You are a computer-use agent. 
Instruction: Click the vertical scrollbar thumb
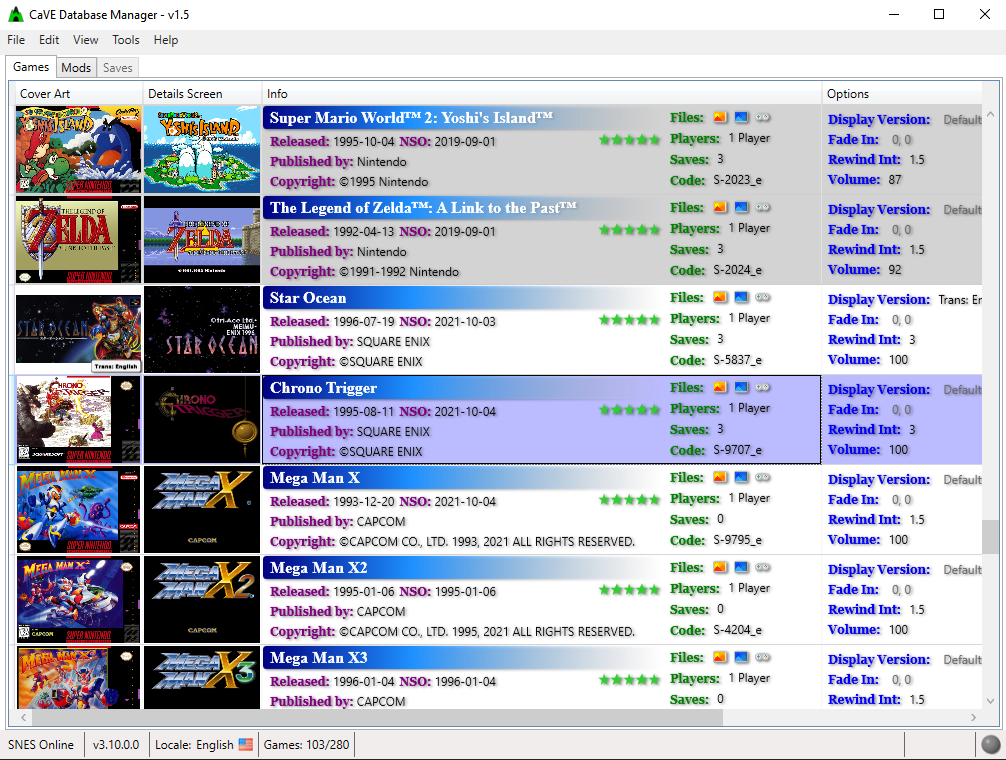[991, 537]
